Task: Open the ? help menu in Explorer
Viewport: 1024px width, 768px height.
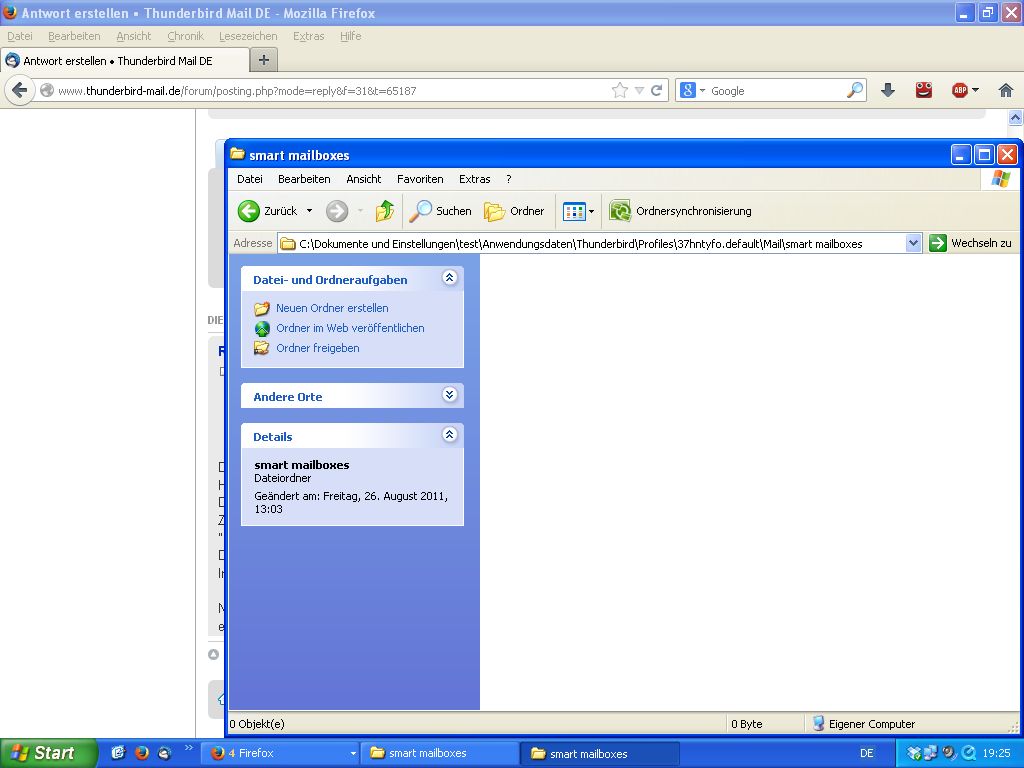Action: (x=509, y=179)
